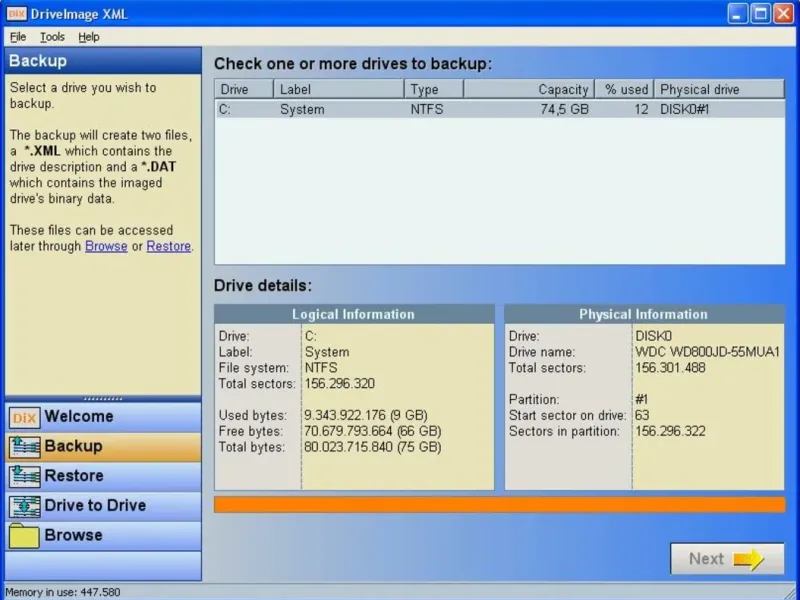
Task: Follow the Browse link in description
Action: [106, 246]
